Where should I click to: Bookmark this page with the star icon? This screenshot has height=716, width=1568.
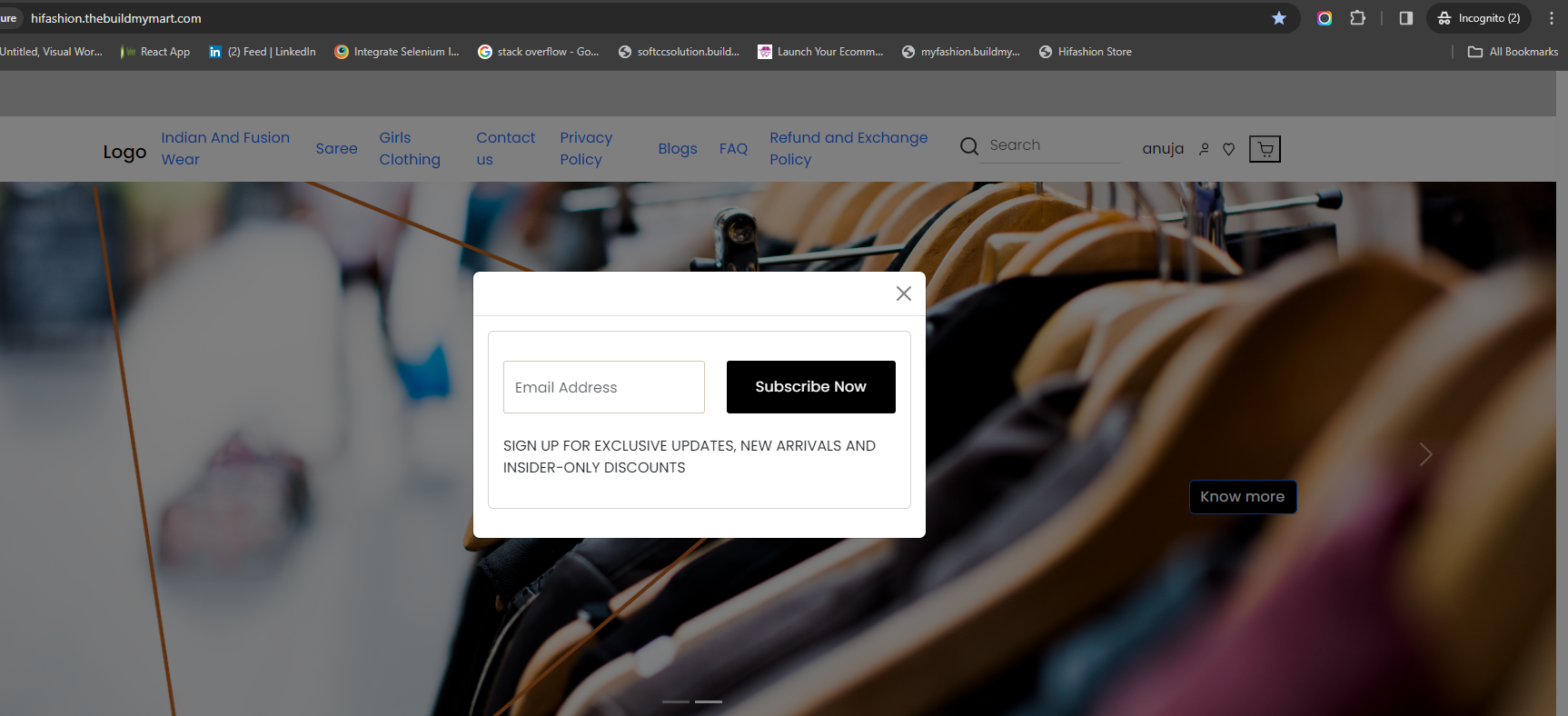tap(1279, 18)
